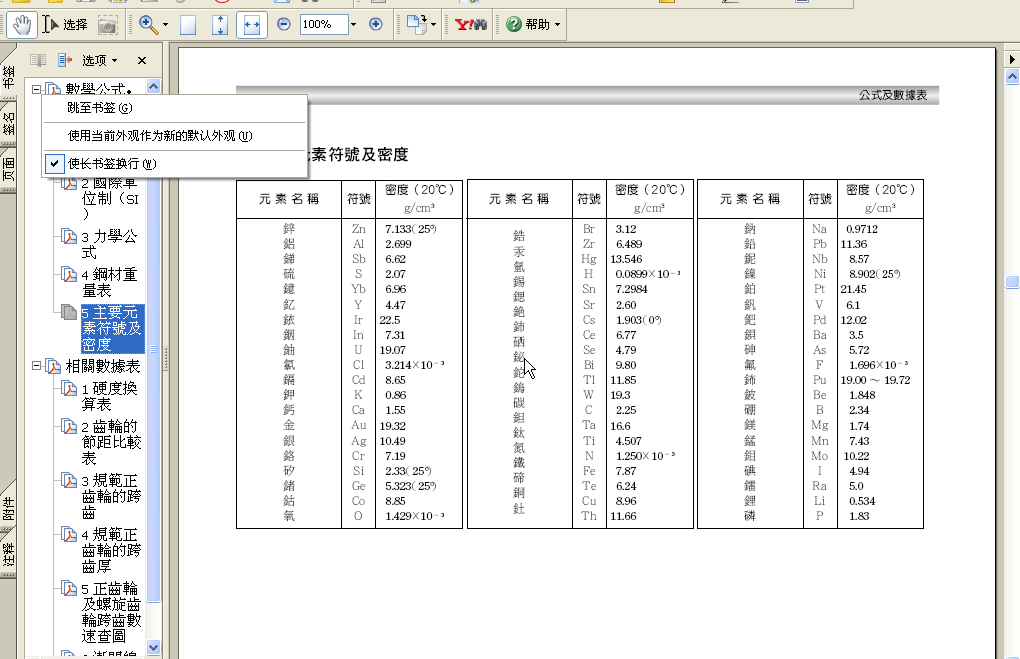1020x659 pixels.
Task: Open the page layout dropdown arrow
Action: (x=434, y=25)
